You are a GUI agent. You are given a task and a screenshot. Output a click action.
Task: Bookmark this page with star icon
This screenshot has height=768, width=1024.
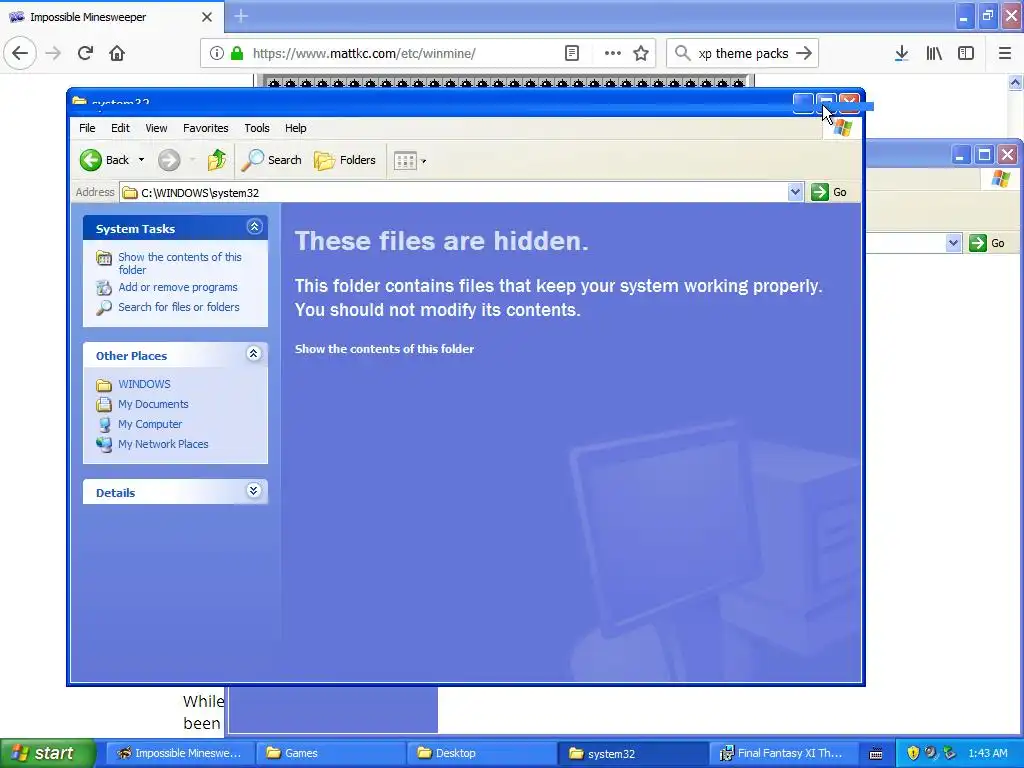(641, 53)
